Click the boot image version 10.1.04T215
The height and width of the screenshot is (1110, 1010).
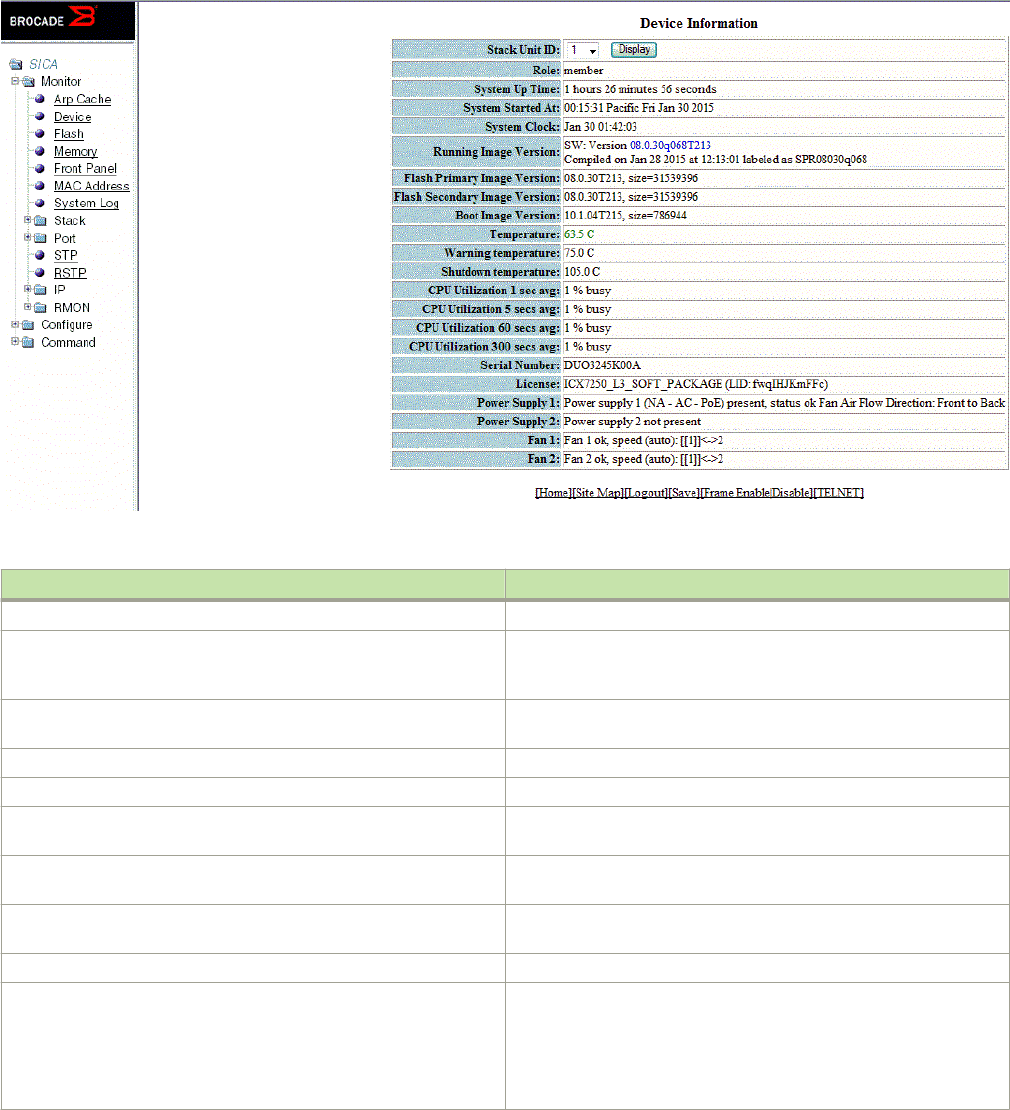(x=593, y=215)
